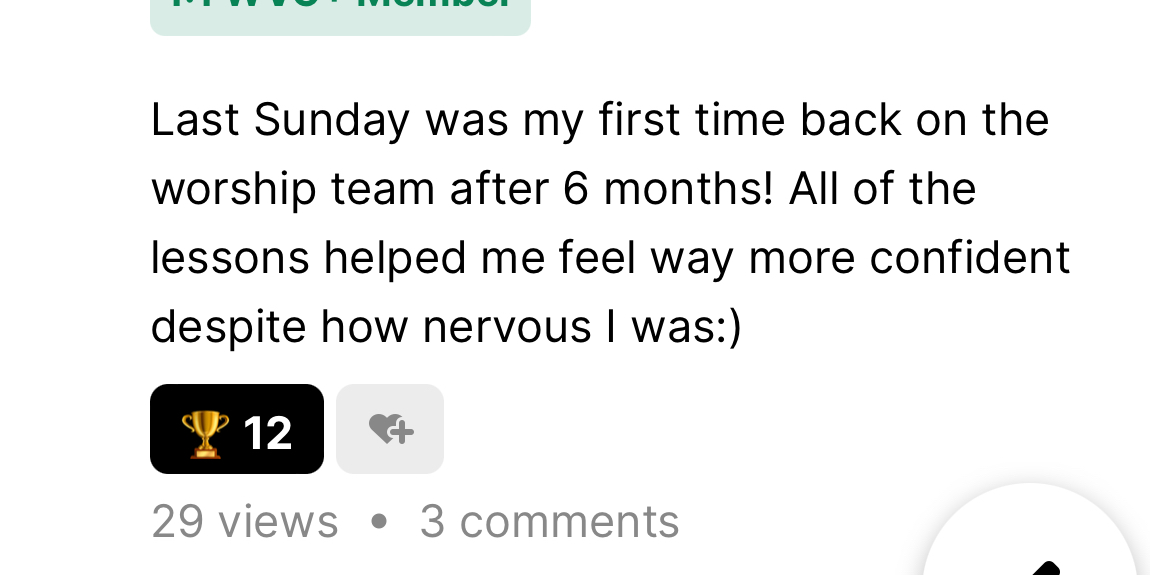Click the small plus on the heart icon
The height and width of the screenshot is (575, 1150).
[x=403, y=432]
